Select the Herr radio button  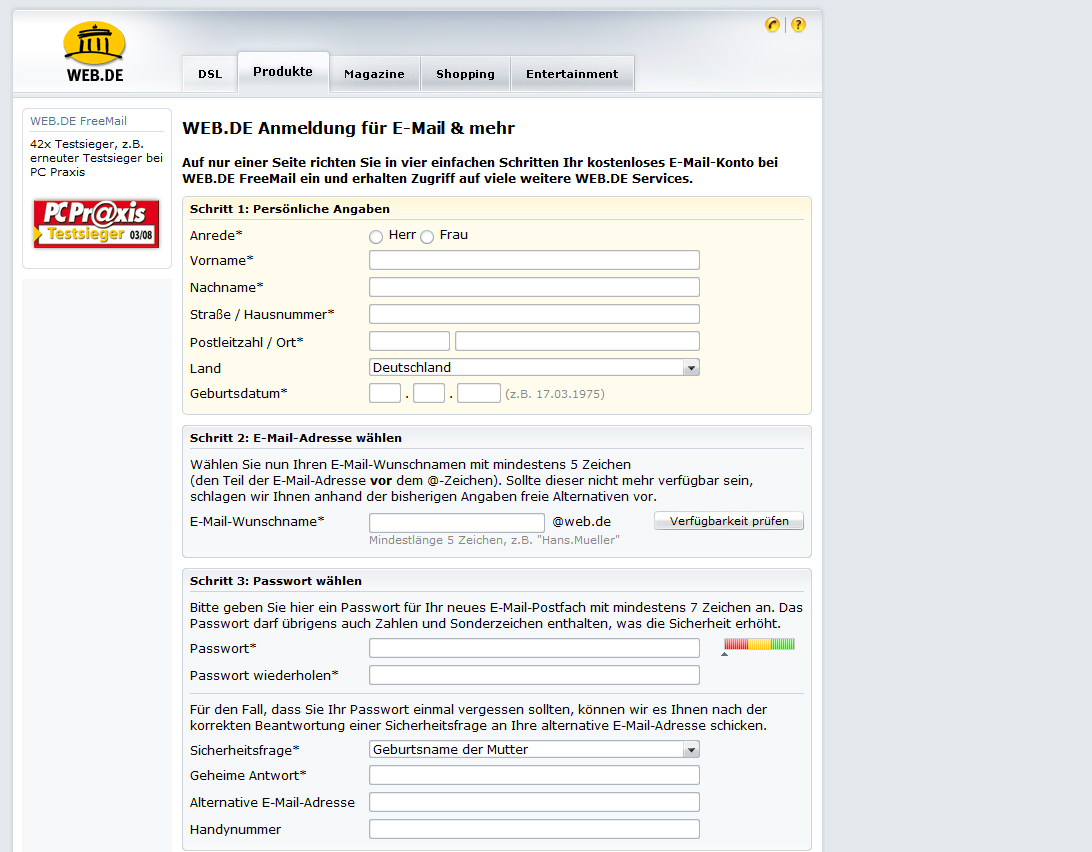[x=376, y=237]
